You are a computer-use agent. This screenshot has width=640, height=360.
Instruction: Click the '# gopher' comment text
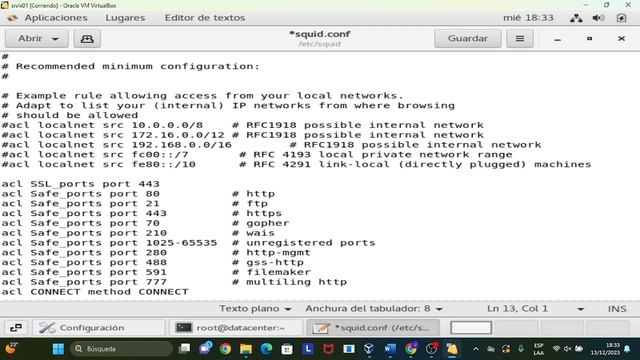coord(260,223)
